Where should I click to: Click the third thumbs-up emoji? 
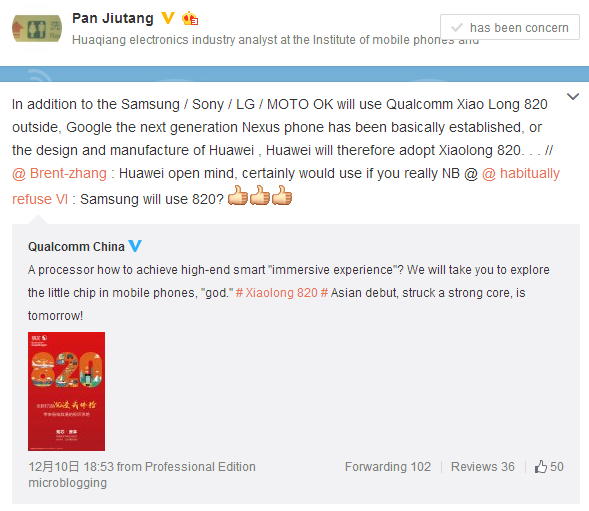pyautogui.click(x=282, y=195)
